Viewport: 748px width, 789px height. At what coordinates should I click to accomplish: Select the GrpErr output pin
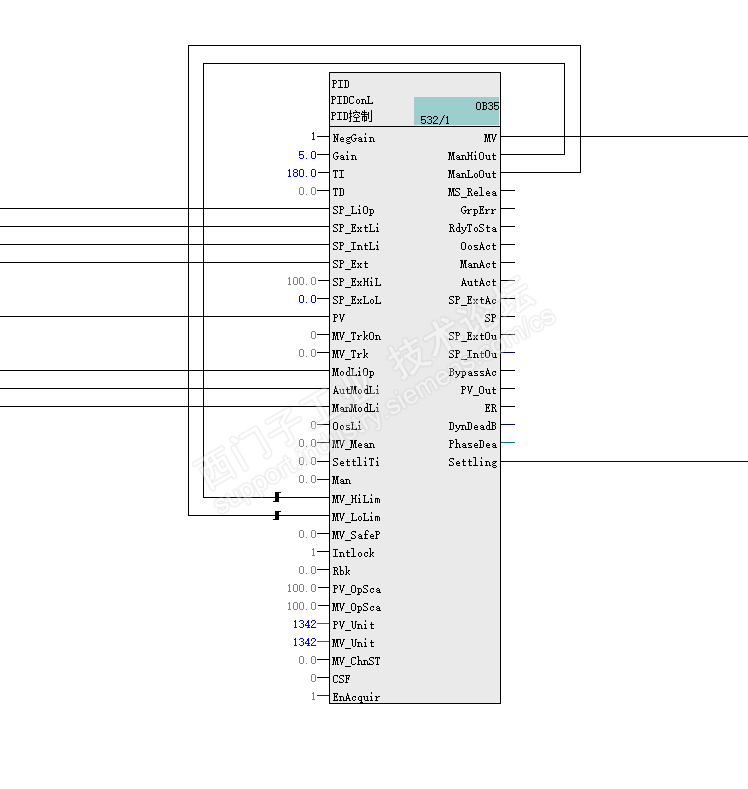478,210
